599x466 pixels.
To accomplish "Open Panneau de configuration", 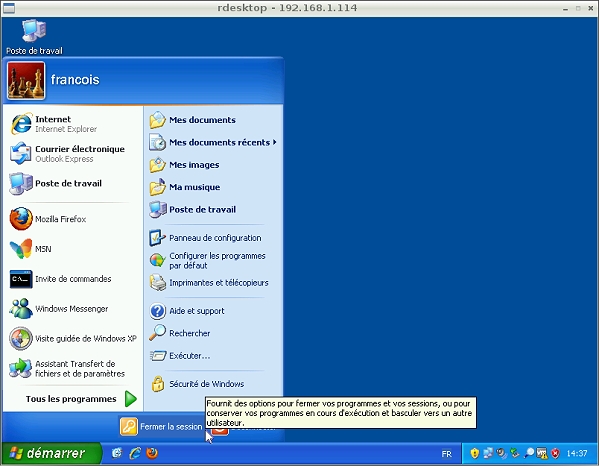I will point(213,238).
